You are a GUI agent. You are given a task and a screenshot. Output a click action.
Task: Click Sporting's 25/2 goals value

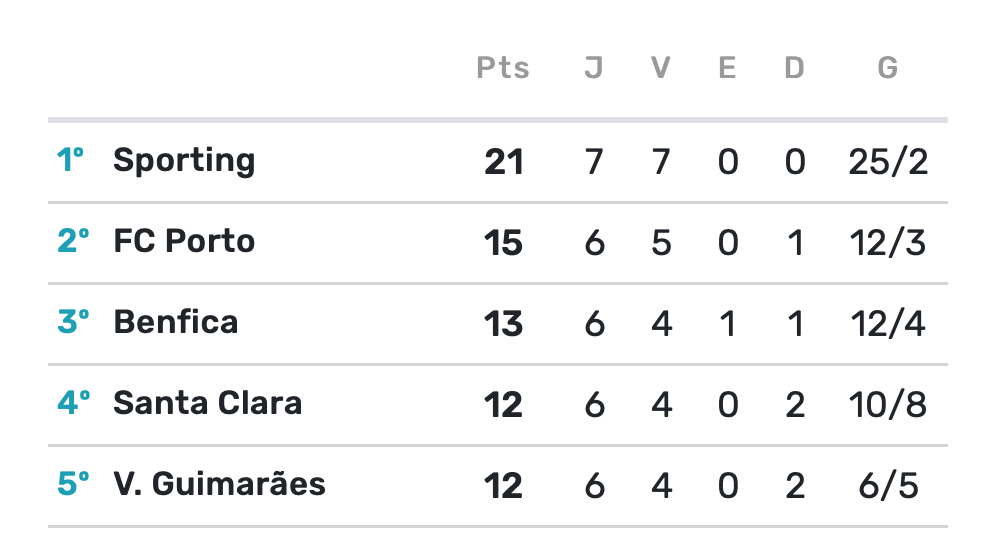pos(887,162)
